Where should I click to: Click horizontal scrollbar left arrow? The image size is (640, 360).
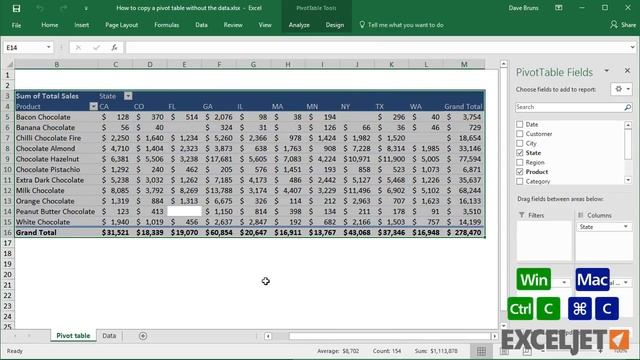268,336
